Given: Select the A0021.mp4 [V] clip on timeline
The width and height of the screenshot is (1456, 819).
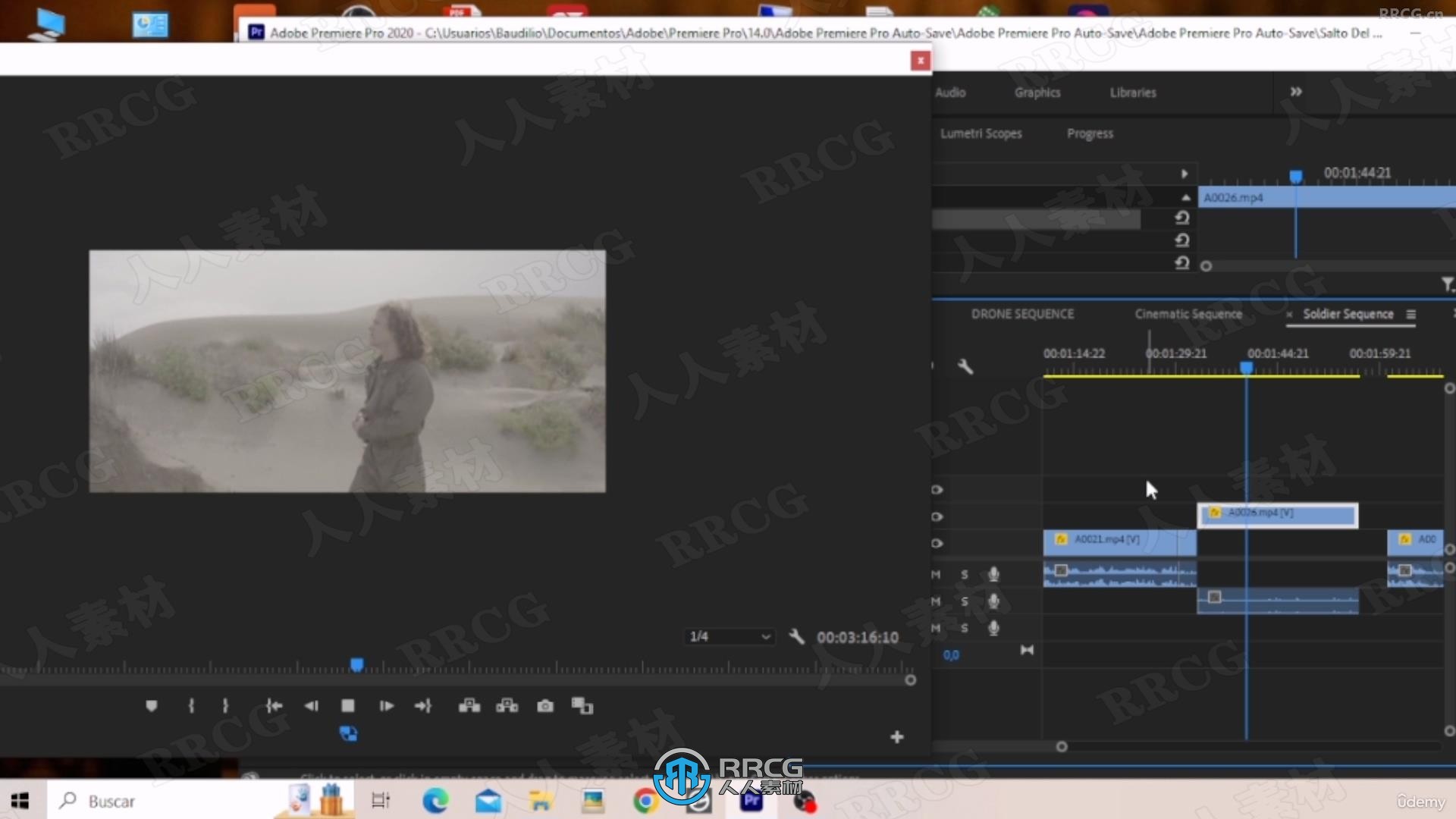Looking at the screenshot, I should tap(1119, 542).
